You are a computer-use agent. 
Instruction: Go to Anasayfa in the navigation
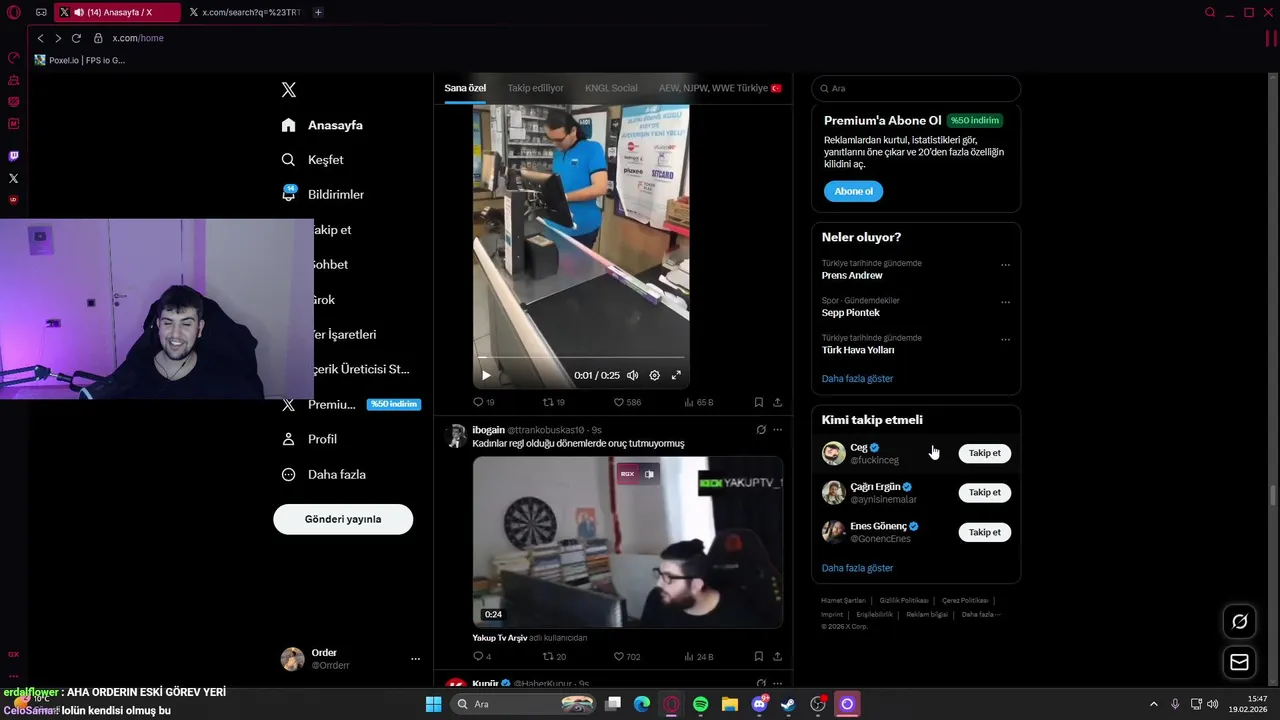point(322,125)
